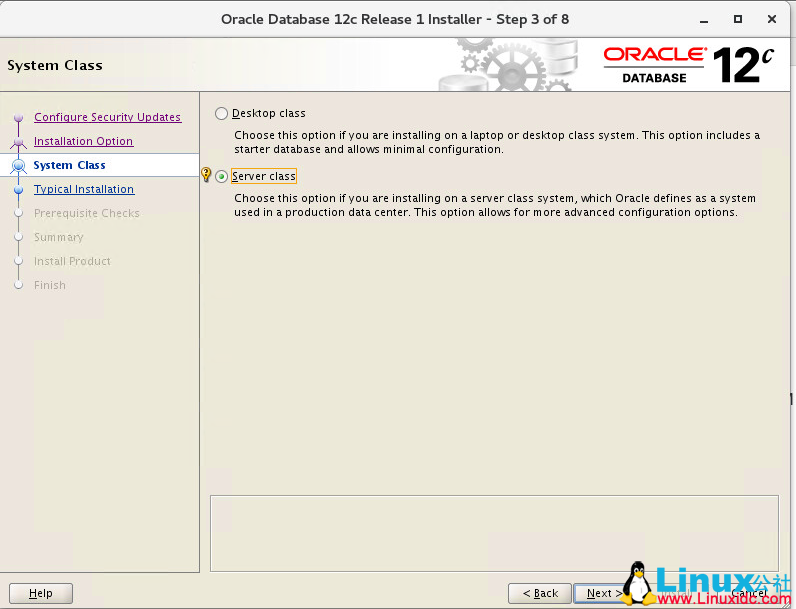
Task: Click the Desktop class description text
Action: click(x=497, y=142)
